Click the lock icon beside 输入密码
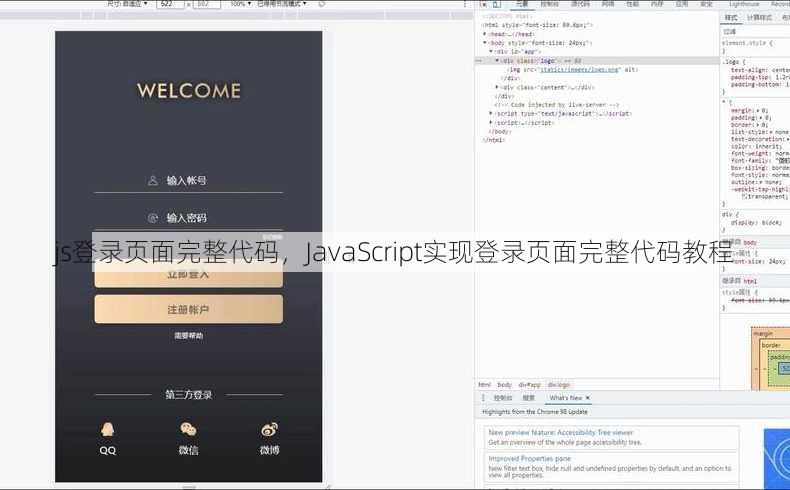The height and width of the screenshot is (490, 790). point(153,218)
